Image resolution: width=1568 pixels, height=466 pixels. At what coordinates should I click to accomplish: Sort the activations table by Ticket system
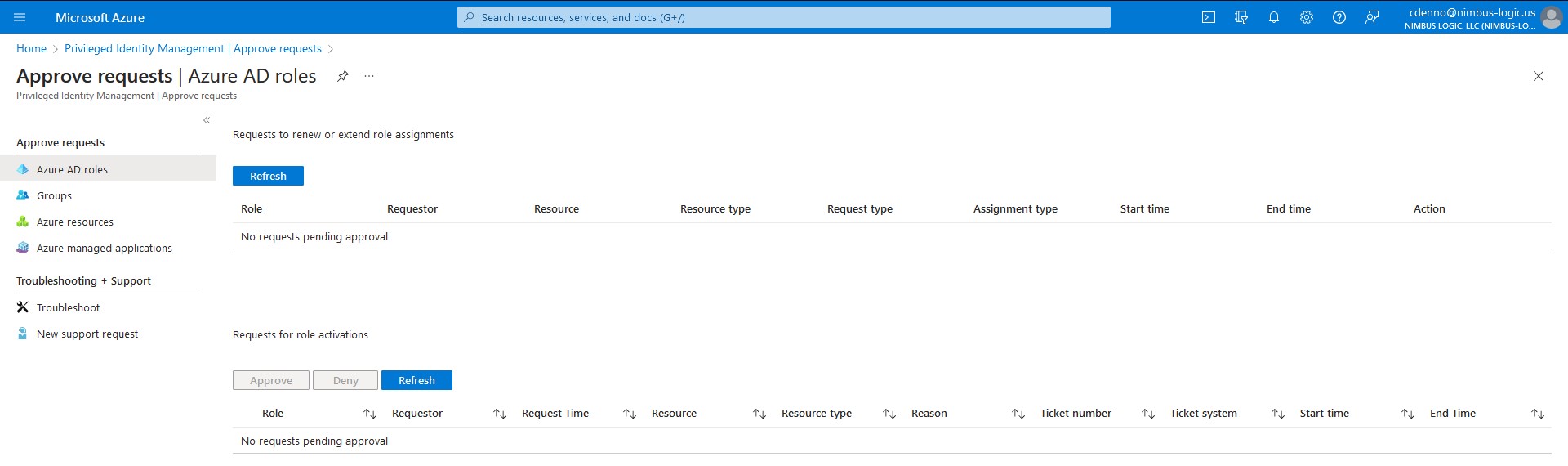pyautogui.click(x=1278, y=414)
